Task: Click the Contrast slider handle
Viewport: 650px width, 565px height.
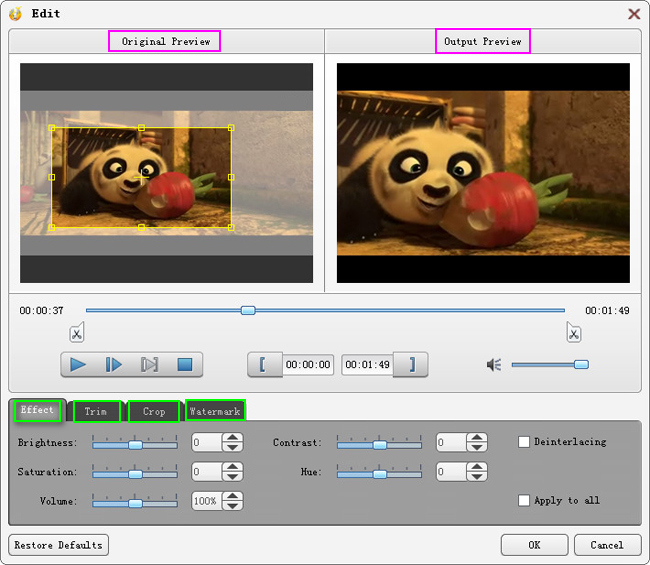Action: click(380, 445)
